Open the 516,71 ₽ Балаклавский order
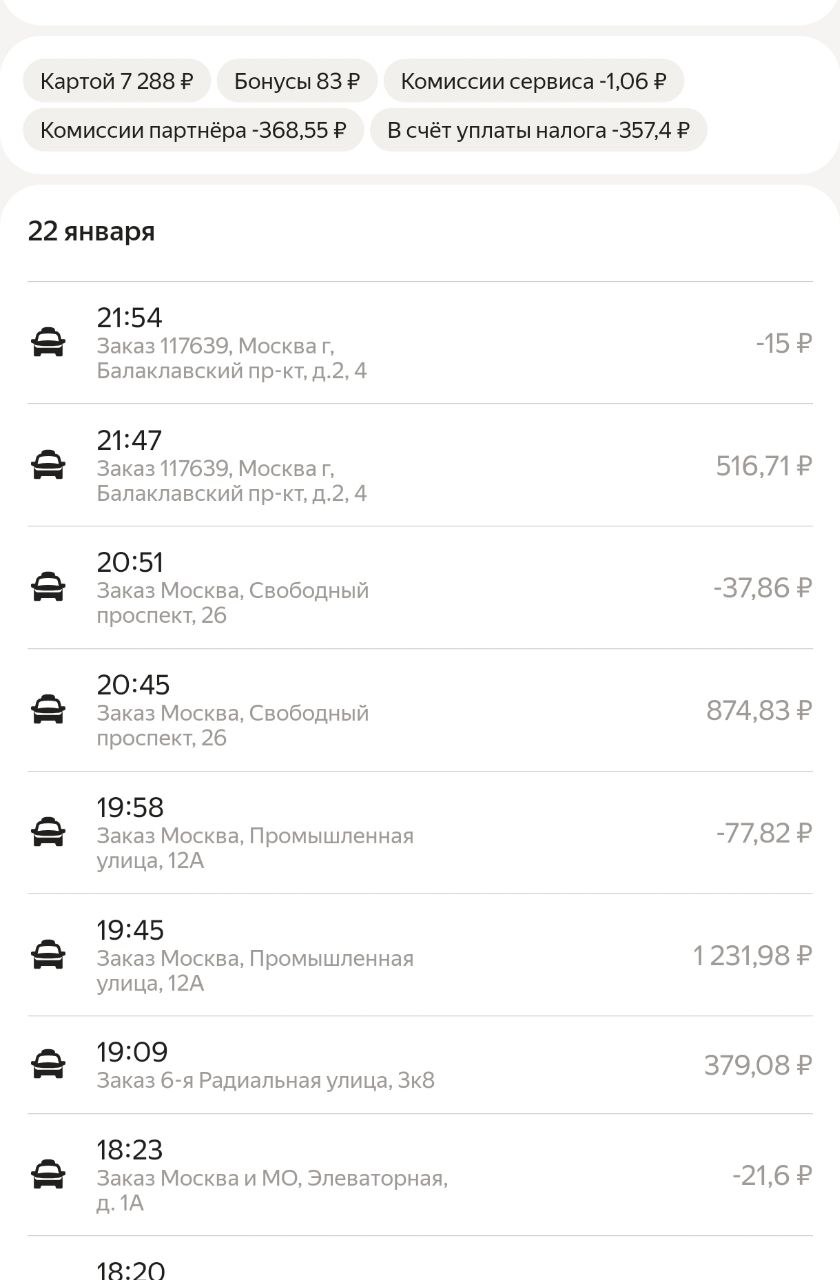840x1280 pixels. pos(420,466)
